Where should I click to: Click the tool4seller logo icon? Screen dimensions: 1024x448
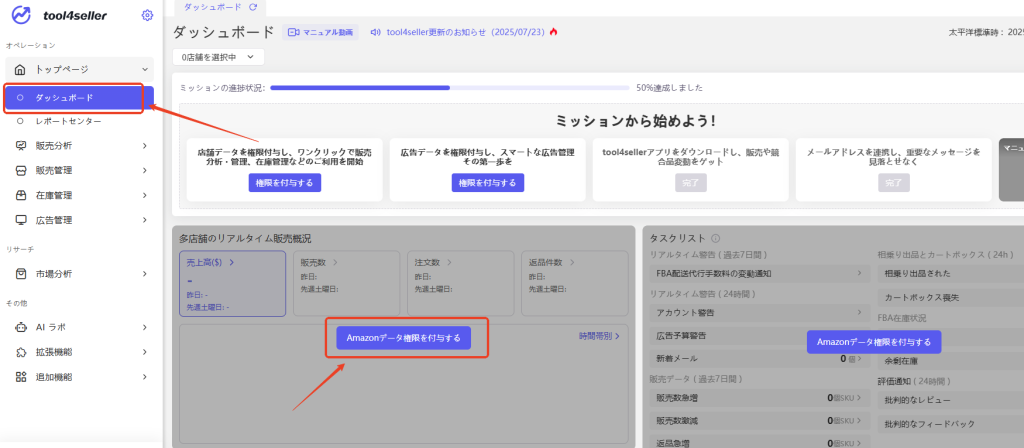pos(22,15)
